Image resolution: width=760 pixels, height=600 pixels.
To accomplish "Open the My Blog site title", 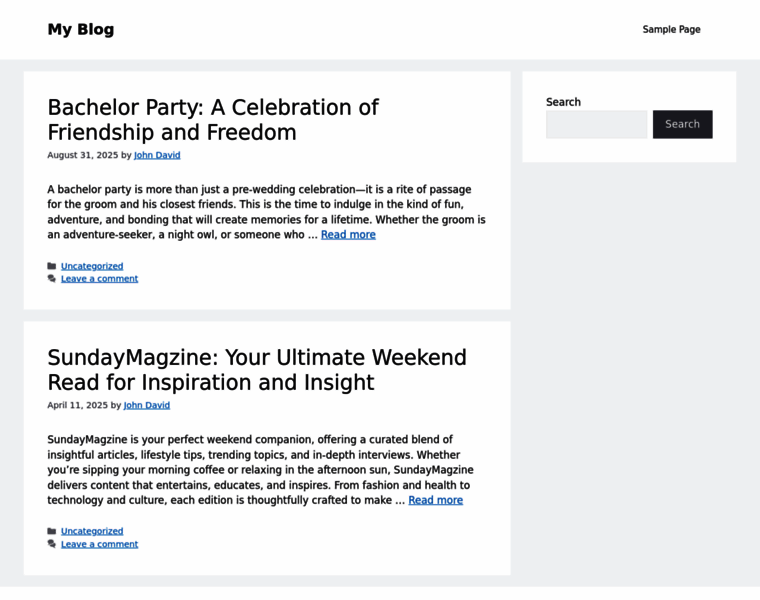I will pos(81,29).
